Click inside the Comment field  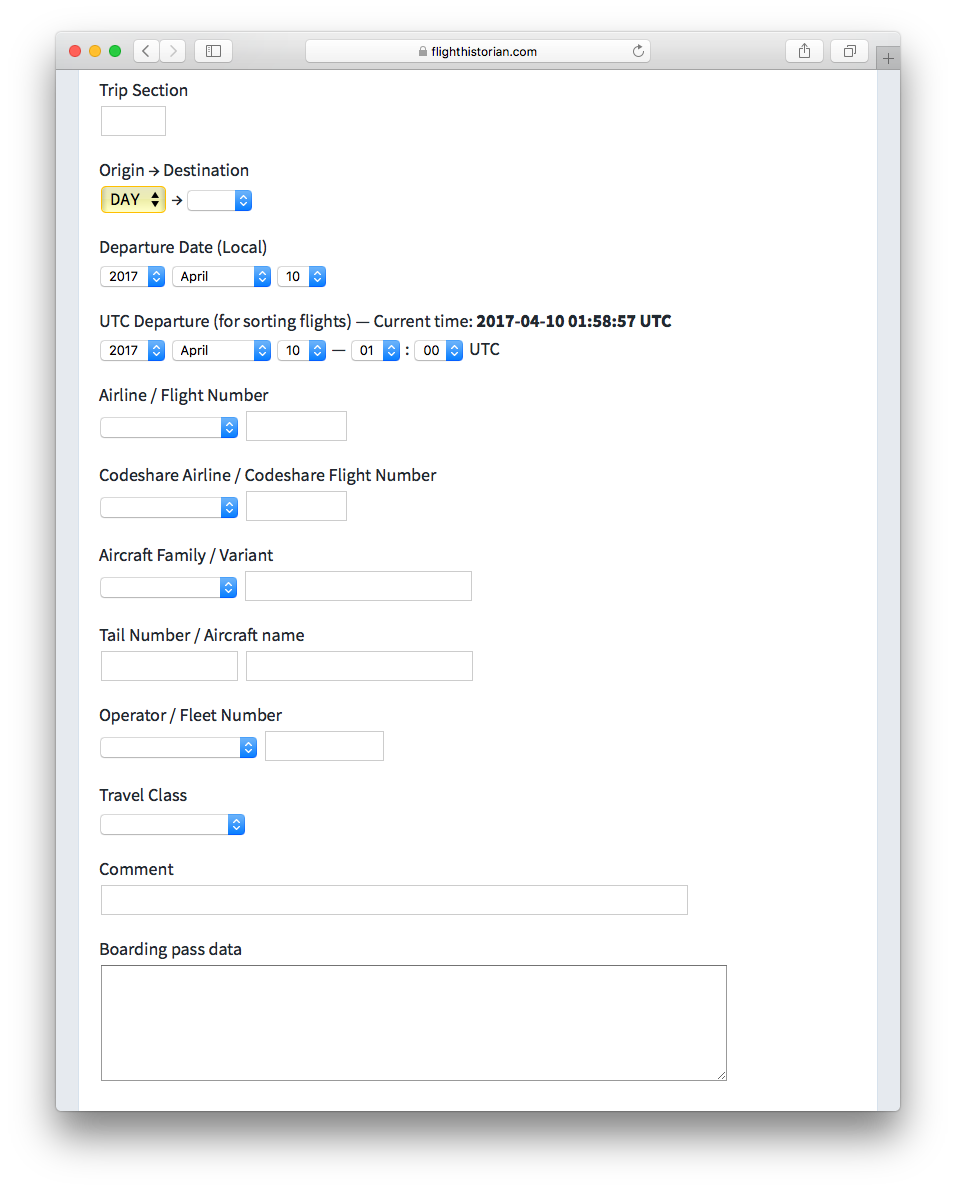[x=393, y=899]
